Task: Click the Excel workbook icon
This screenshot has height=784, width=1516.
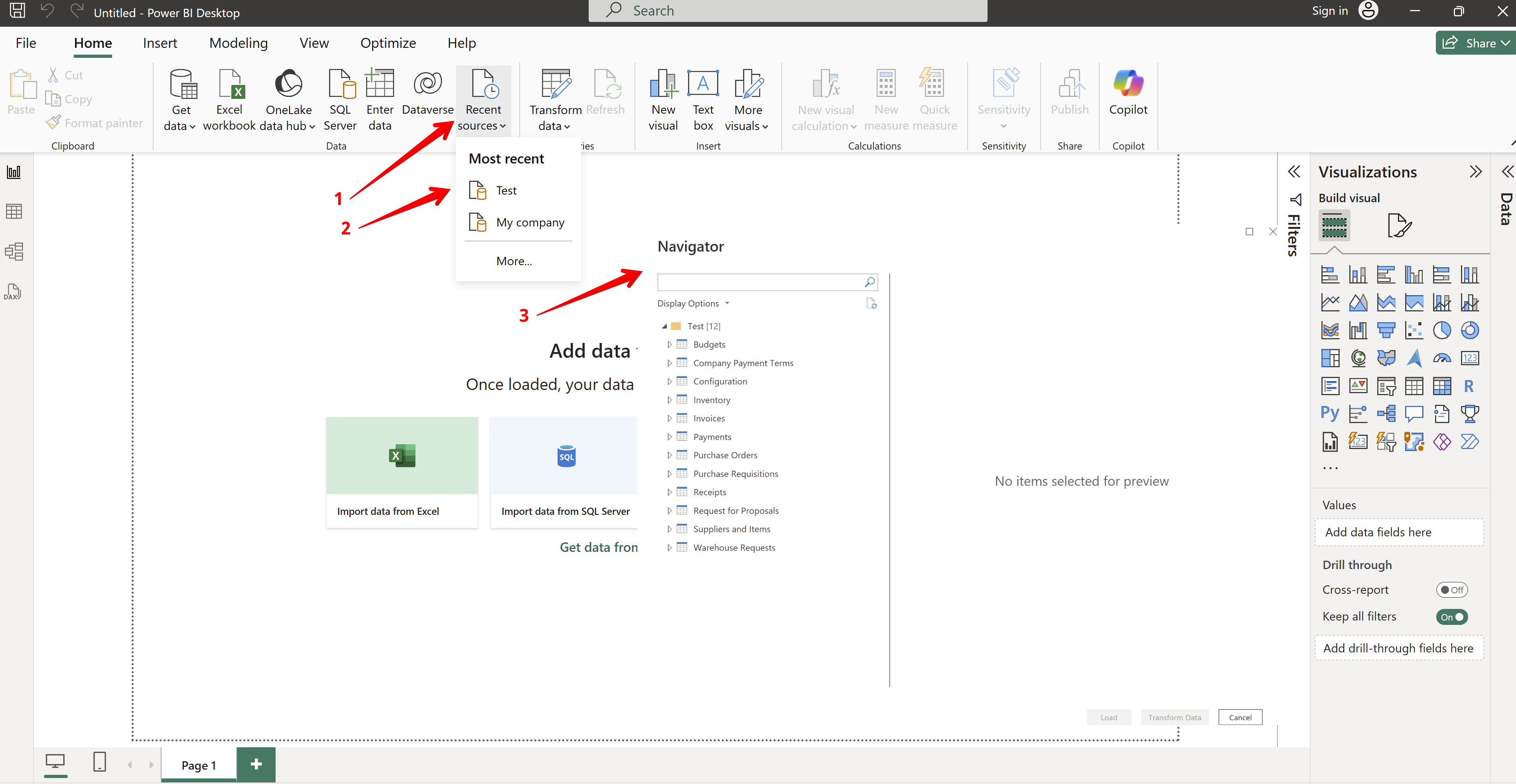Action: tap(229, 100)
